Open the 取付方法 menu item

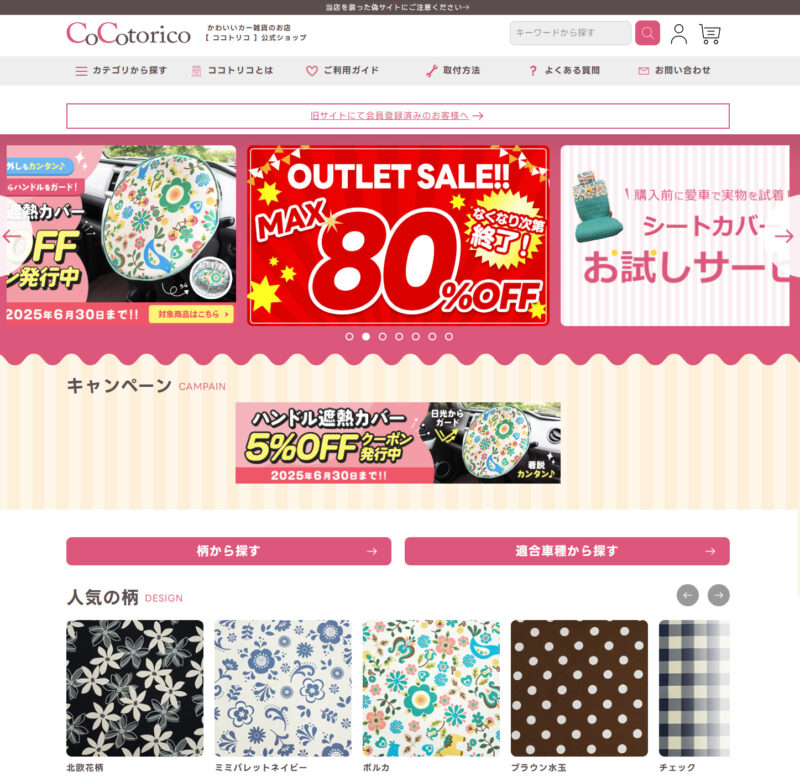click(453, 70)
